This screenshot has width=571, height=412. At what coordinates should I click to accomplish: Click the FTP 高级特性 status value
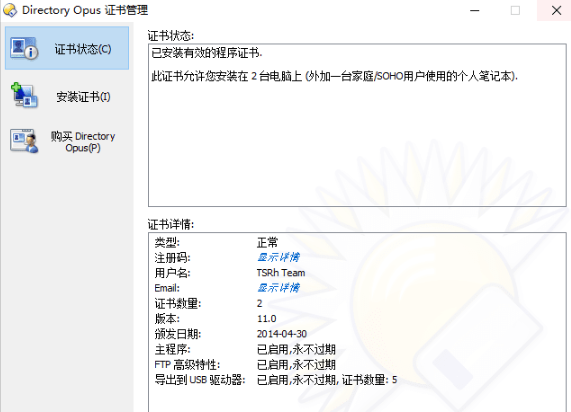[296, 365]
